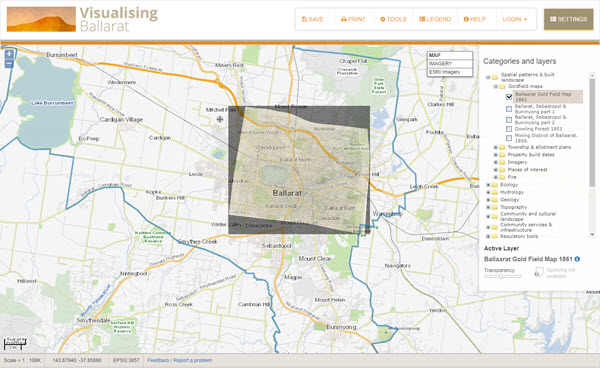
Task: Click the EPSG:3857 status bar entry
Action: click(x=126, y=360)
